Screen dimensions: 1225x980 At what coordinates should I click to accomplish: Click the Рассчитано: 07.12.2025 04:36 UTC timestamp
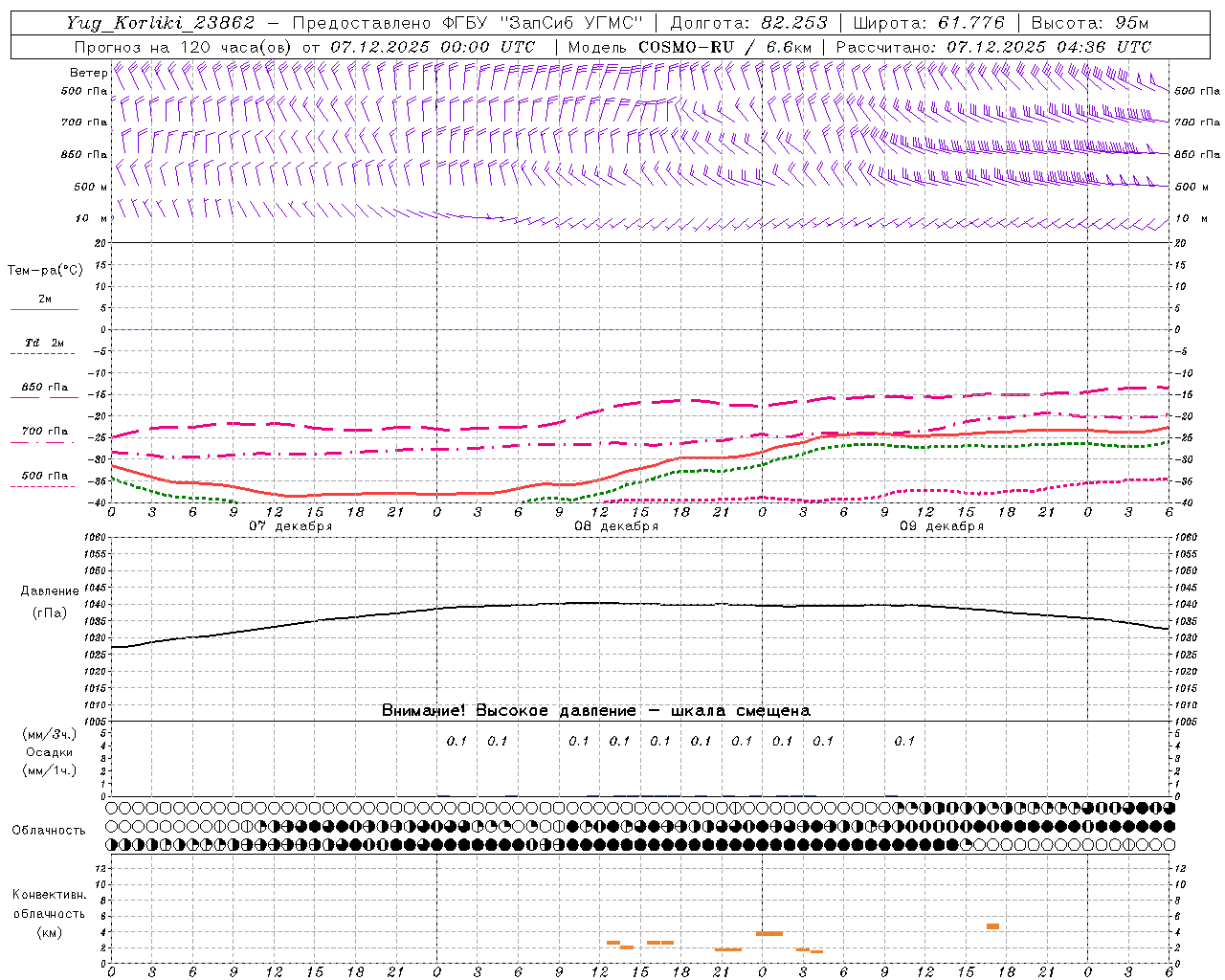click(x=993, y=47)
